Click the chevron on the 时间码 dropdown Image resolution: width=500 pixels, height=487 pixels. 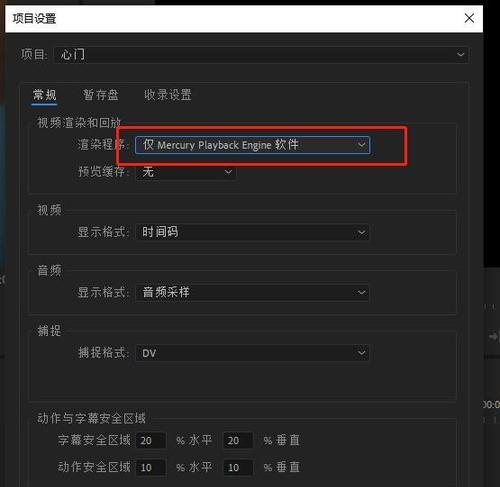pyautogui.click(x=361, y=232)
